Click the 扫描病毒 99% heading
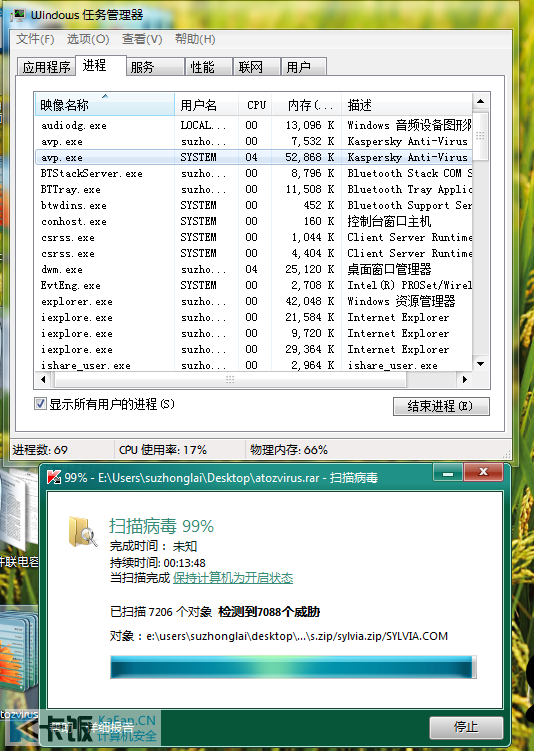 (161, 526)
